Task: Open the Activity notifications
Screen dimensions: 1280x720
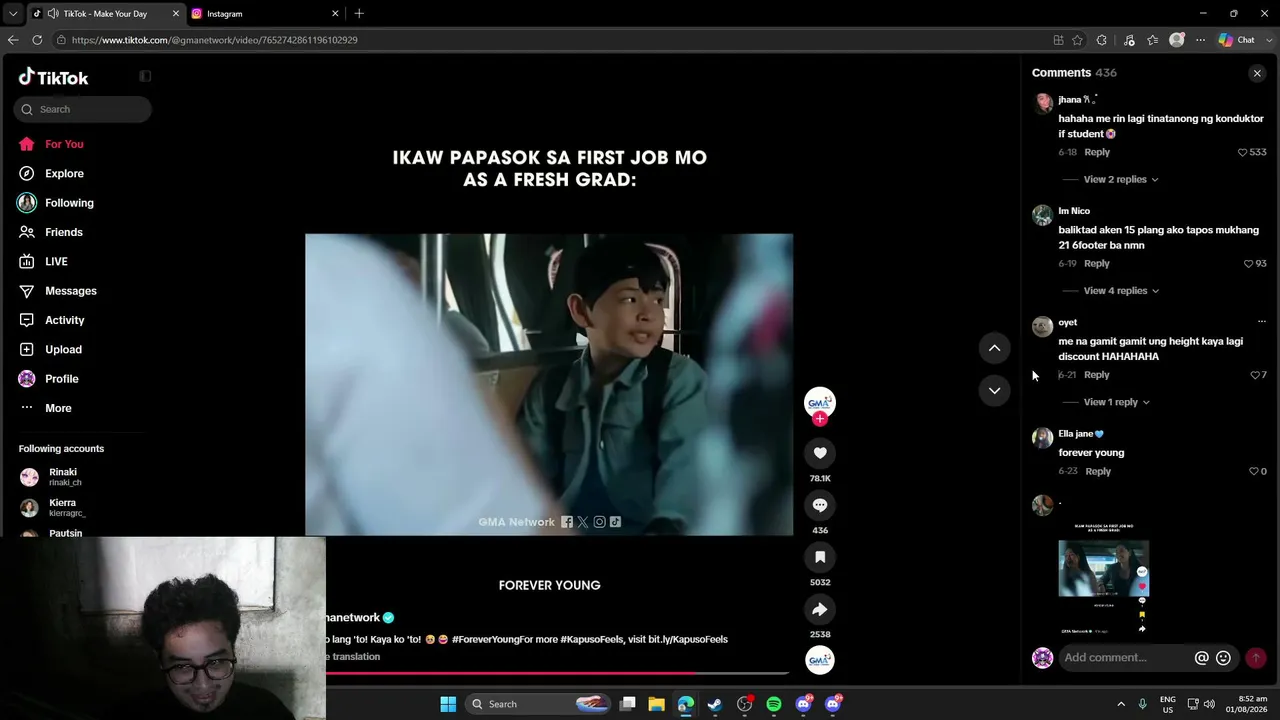Action: tap(65, 320)
